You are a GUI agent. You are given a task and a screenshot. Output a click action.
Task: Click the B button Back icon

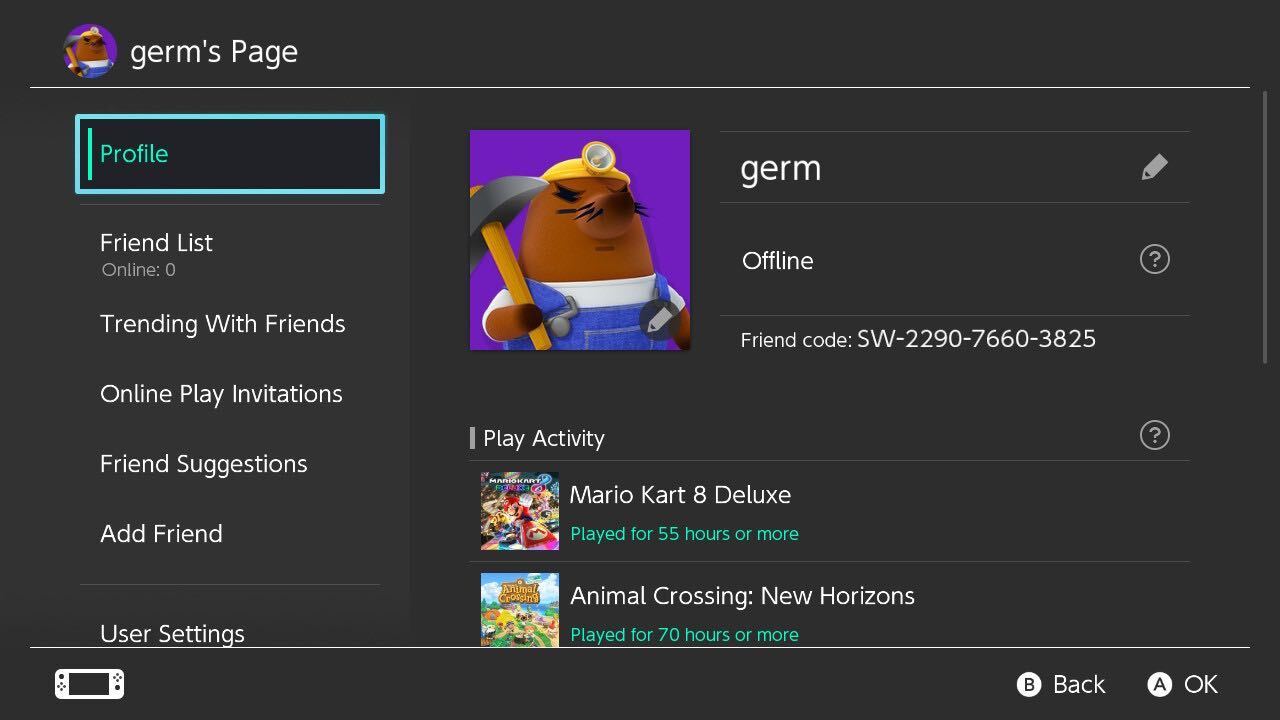pos(1029,684)
